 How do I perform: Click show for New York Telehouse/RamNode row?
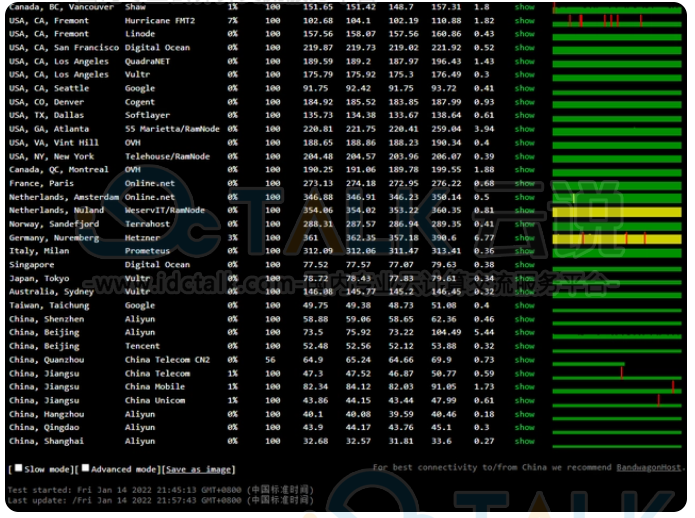point(524,157)
